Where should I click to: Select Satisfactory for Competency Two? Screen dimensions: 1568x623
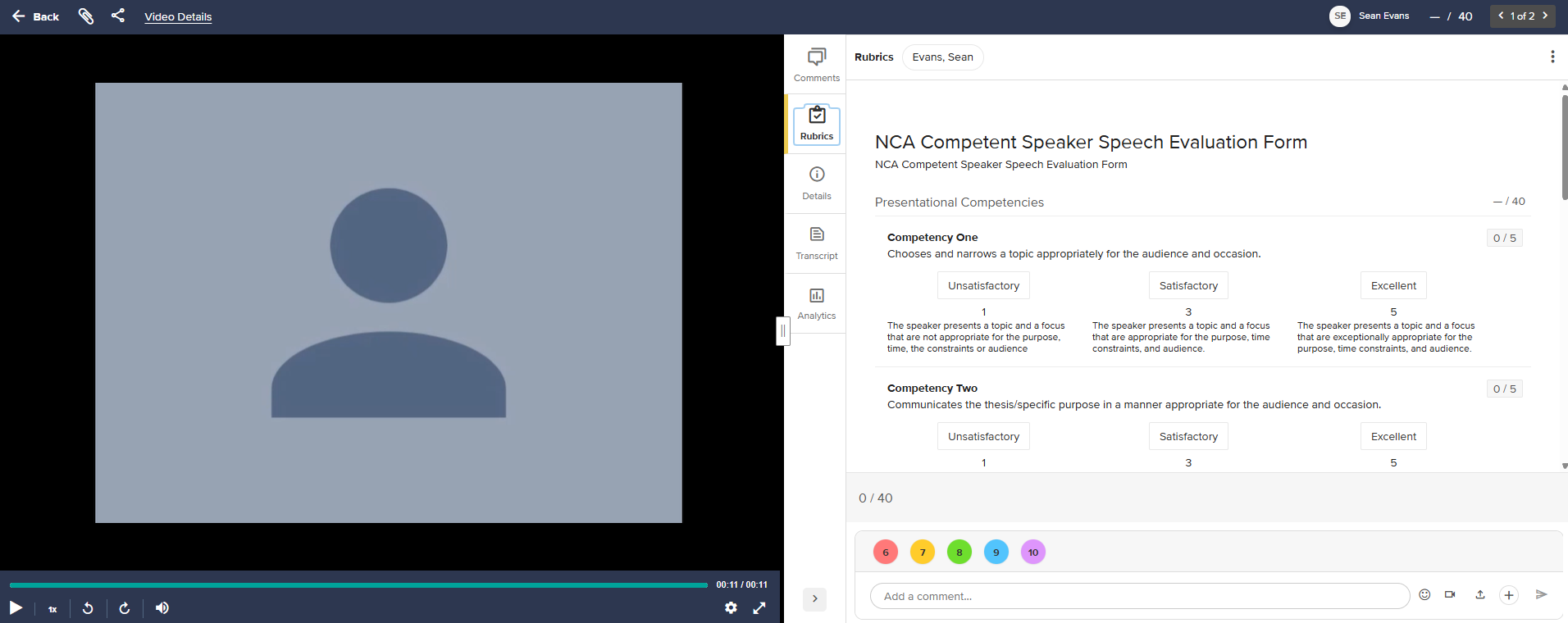pyautogui.click(x=1188, y=436)
